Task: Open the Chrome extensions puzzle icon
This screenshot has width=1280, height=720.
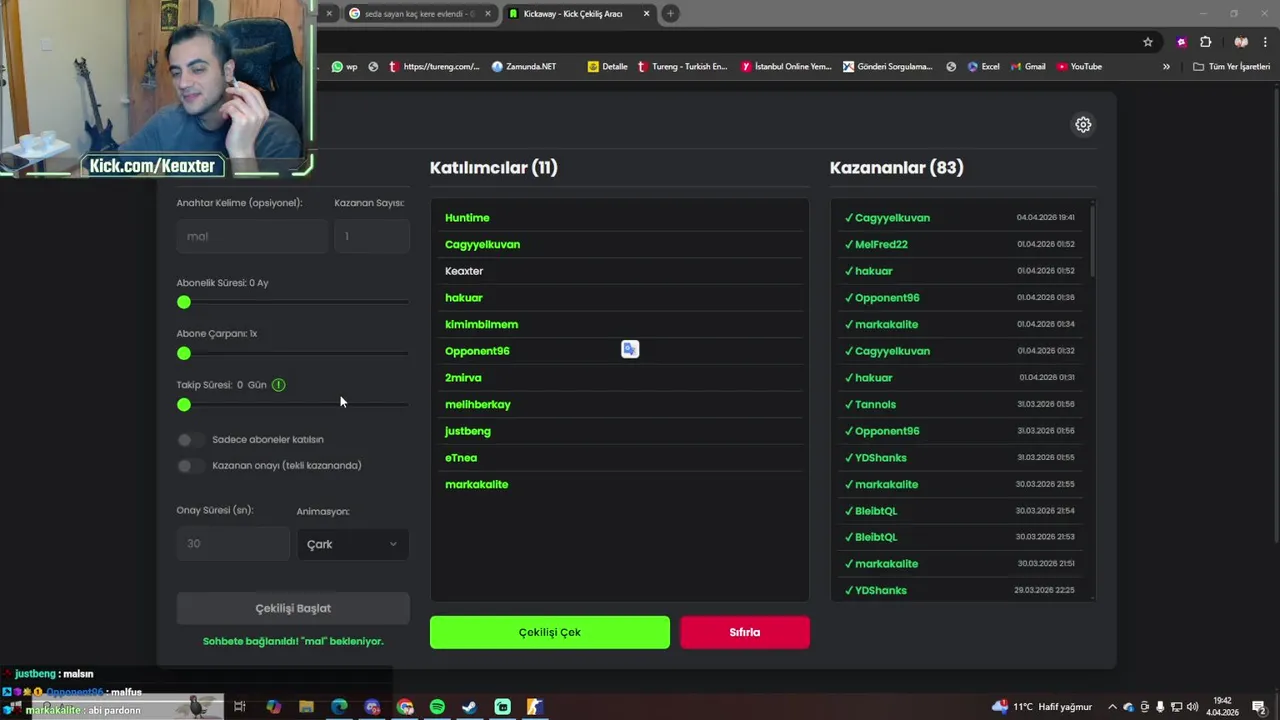Action: (1205, 42)
